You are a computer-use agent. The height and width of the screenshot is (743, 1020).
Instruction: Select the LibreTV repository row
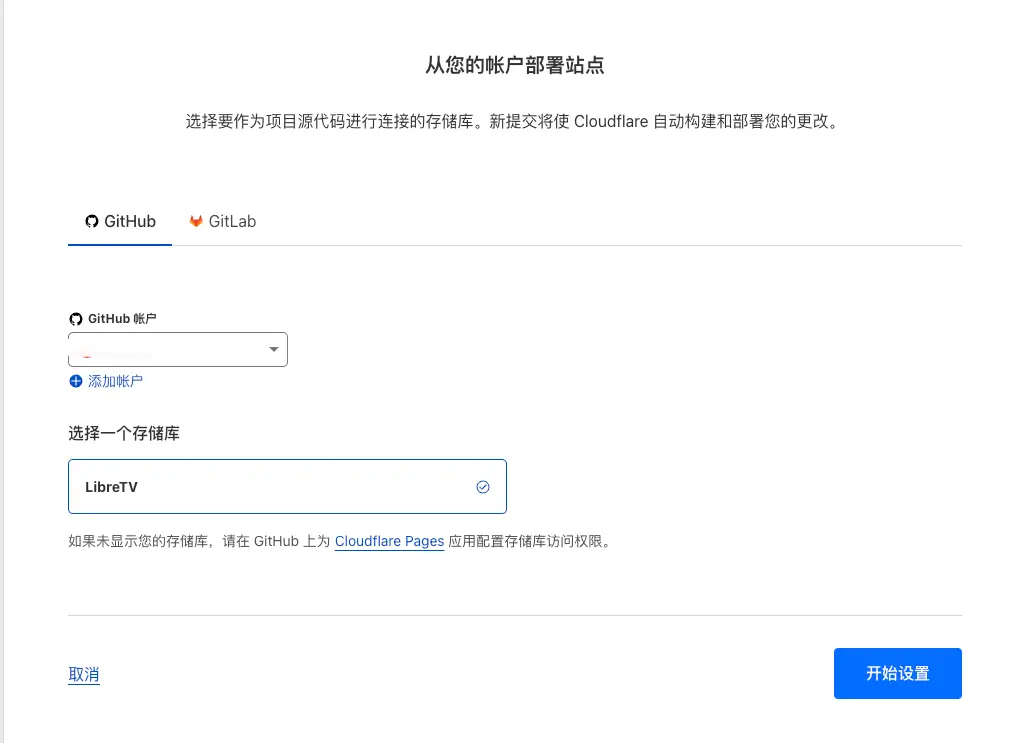coord(288,487)
